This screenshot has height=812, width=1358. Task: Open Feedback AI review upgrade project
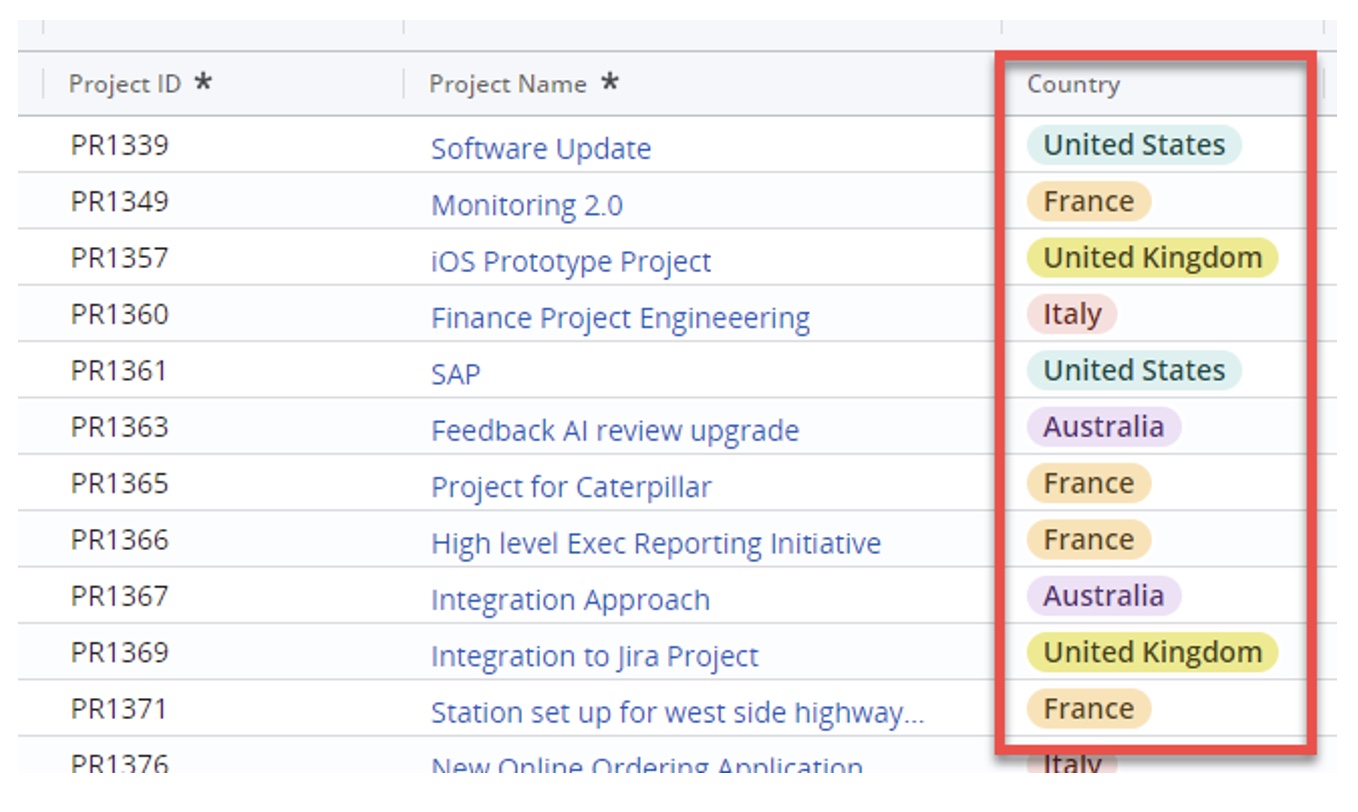click(614, 431)
